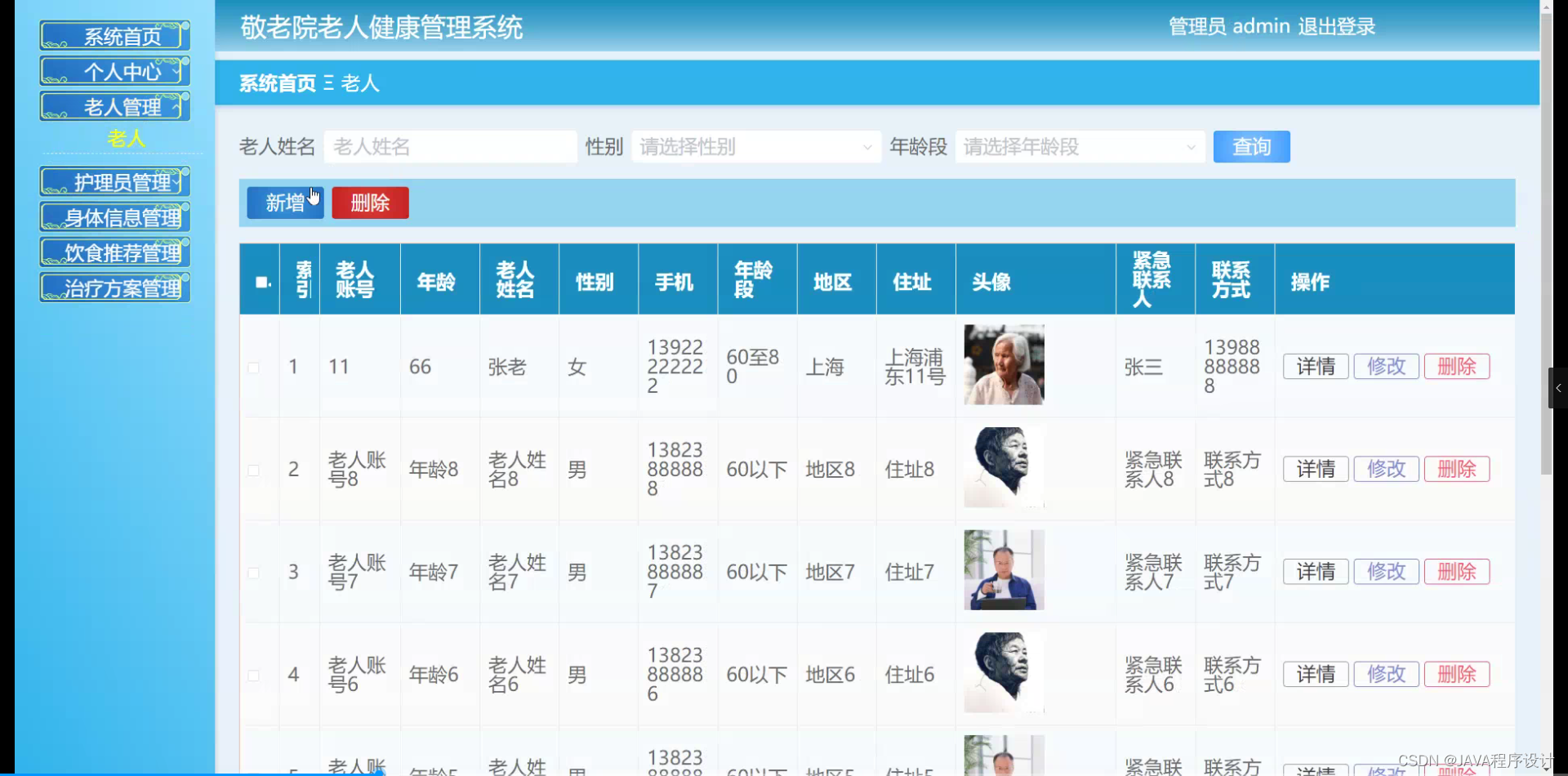Click the blue 新增 button
The width and height of the screenshot is (1568, 776).
(285, 203)
